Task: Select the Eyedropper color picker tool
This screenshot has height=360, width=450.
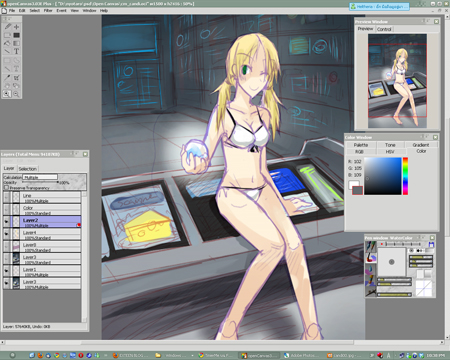Action: coord(7,78)
